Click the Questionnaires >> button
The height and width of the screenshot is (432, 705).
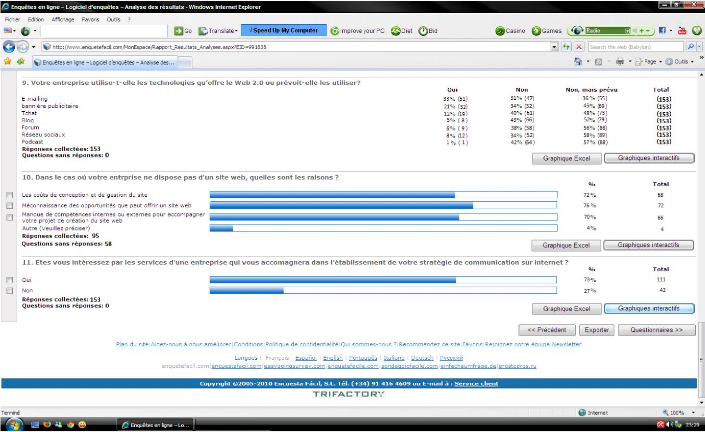656,330
